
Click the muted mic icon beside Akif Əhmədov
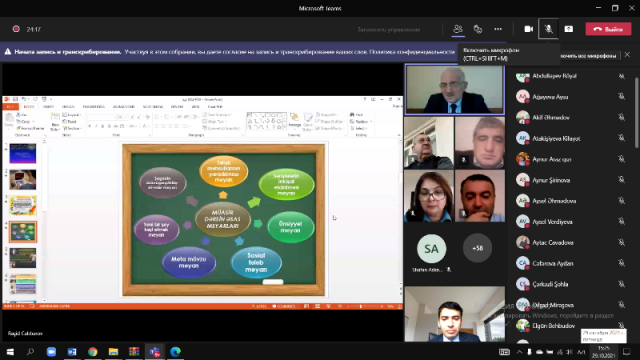coord(622,118)
